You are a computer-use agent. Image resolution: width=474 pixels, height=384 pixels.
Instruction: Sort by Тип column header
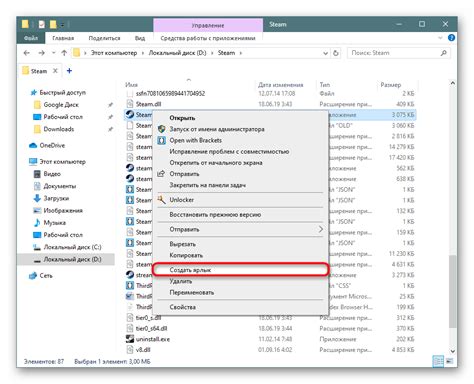click(325, 85)
